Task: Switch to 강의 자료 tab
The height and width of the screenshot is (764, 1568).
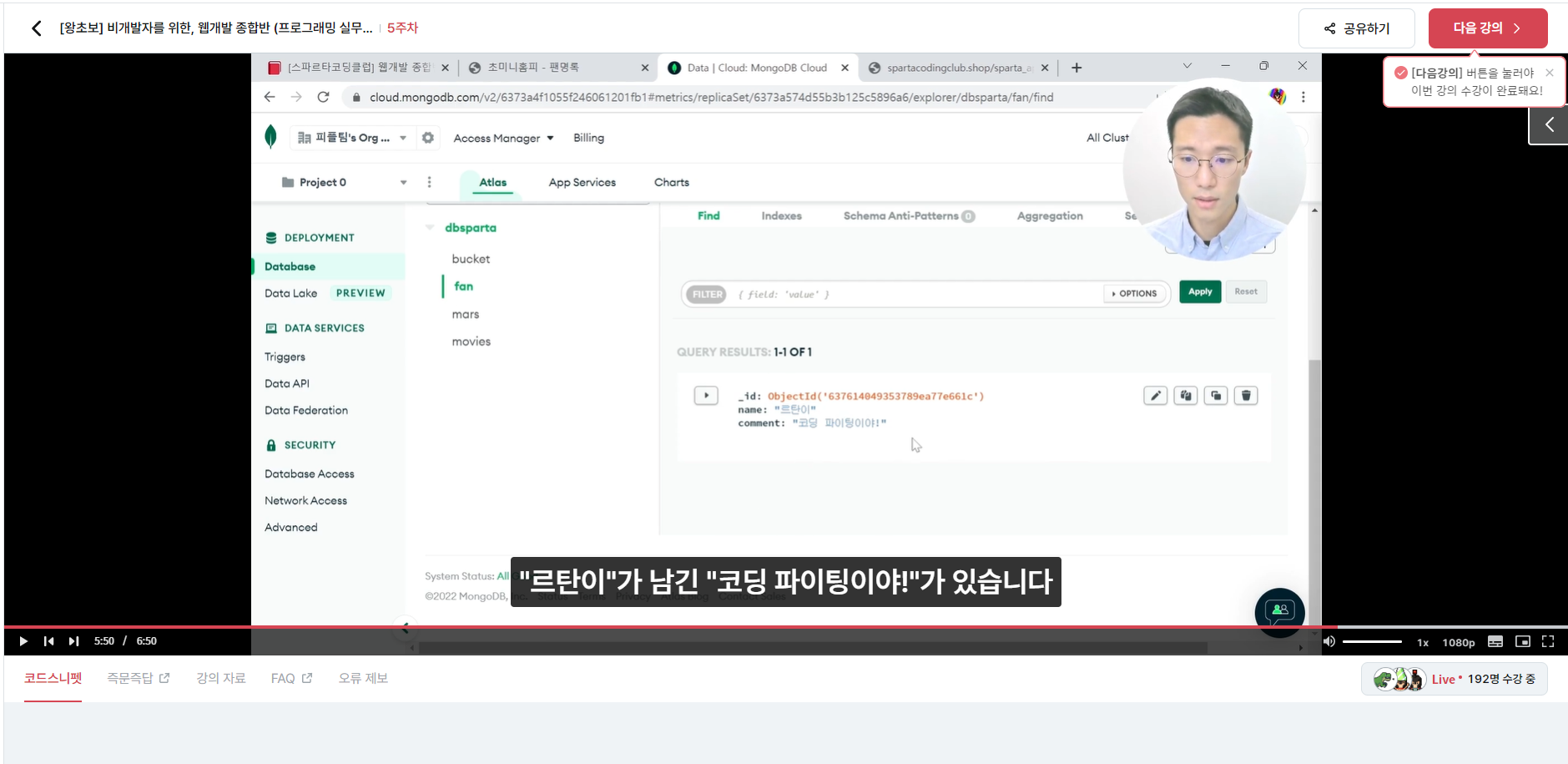Action: (x=221, y=678)
